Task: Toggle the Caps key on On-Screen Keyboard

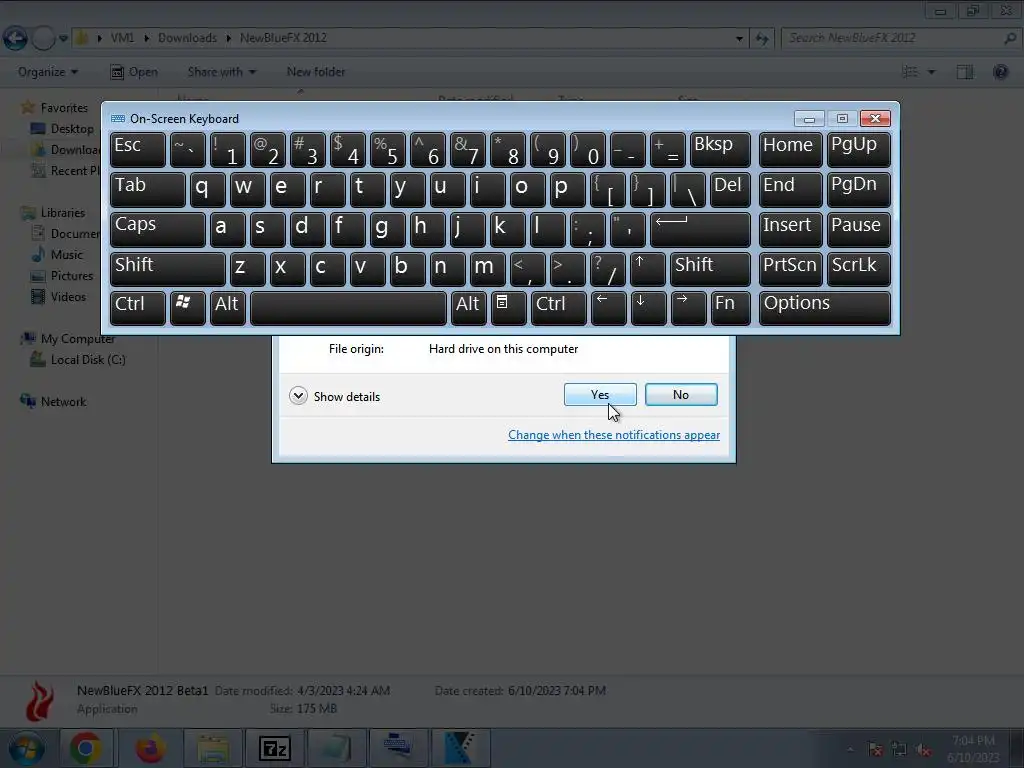Action: (158, 230)
